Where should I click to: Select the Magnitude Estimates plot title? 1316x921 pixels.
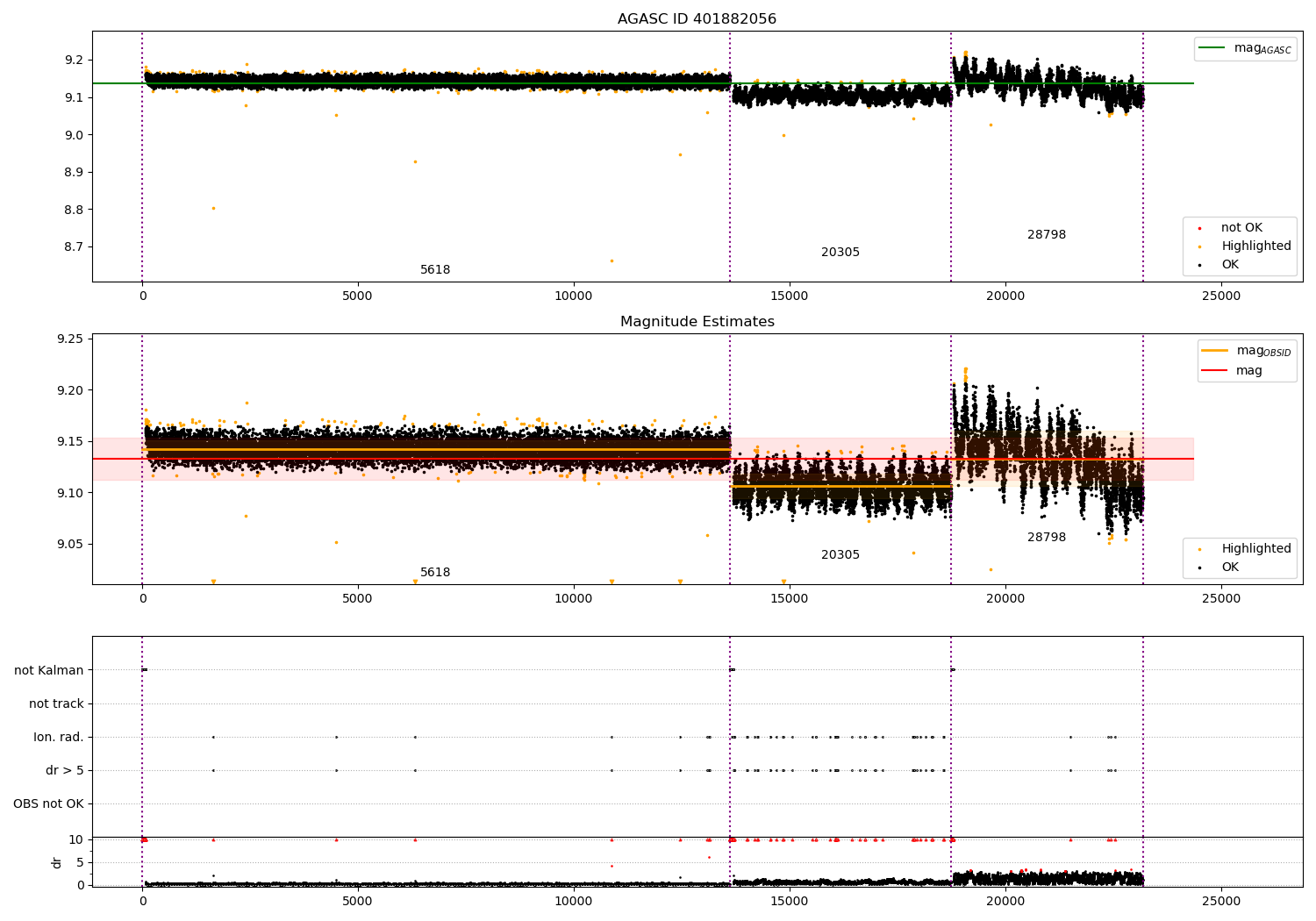pos(697,322)
